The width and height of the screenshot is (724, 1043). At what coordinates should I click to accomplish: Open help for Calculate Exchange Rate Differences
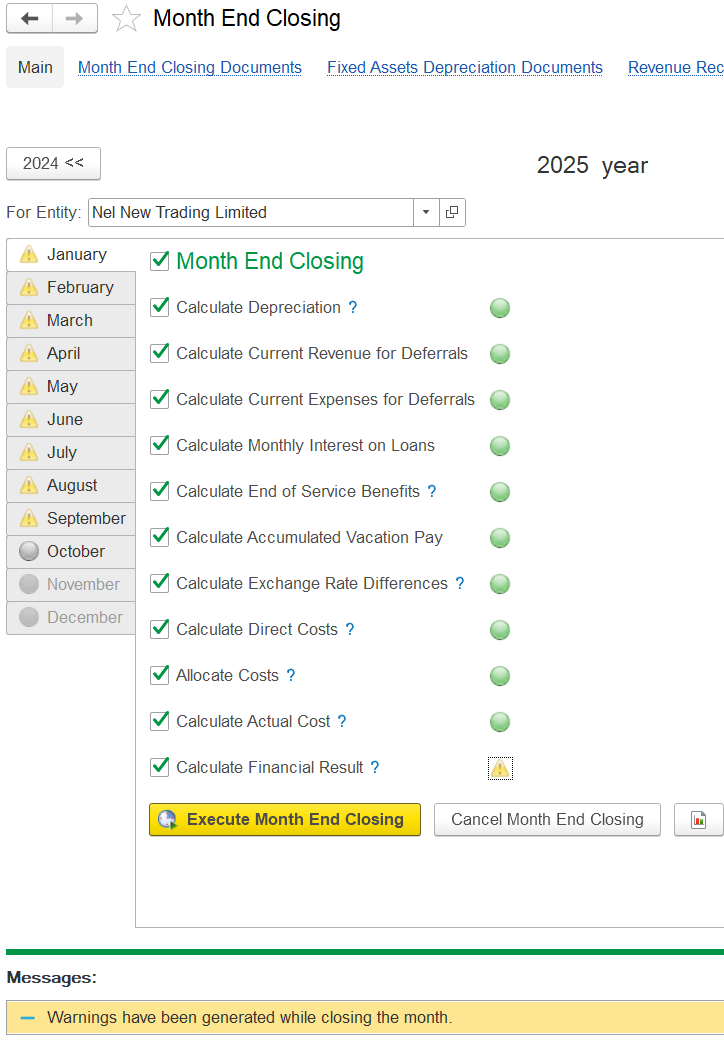click(460, 584)
